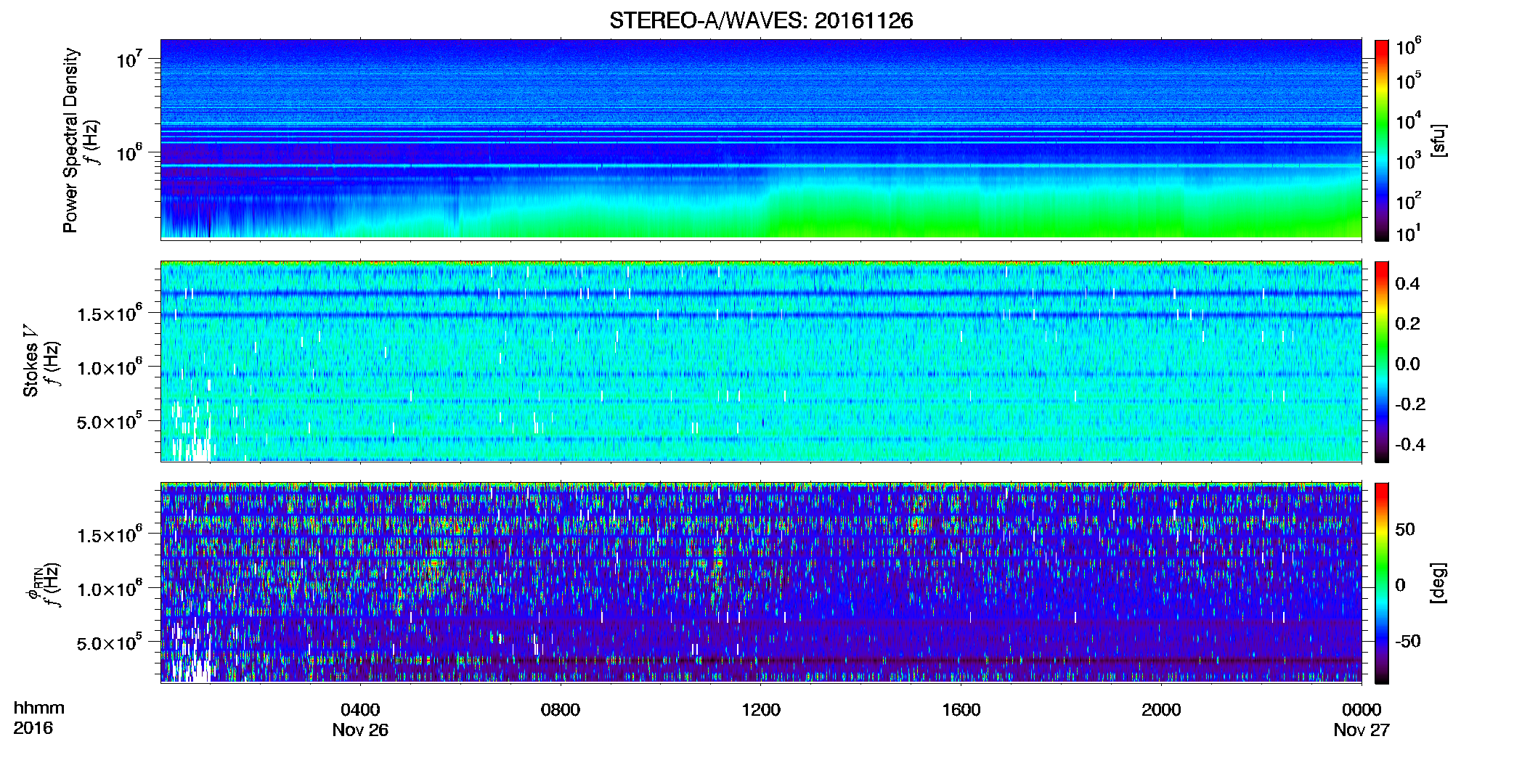1522x784 pixels.
Task: Click the 5.0×10^5 tick of the phi RTN panel
Action: pos(110,642)
